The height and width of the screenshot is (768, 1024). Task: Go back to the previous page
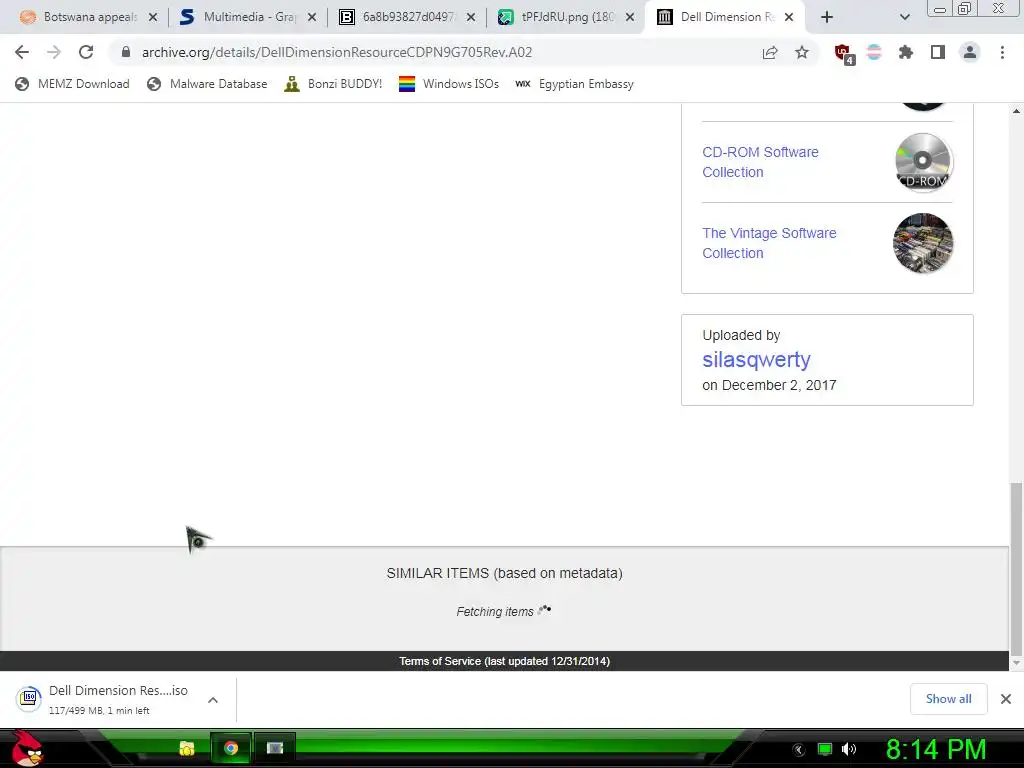pyautogui.click(x=22, y=52)
